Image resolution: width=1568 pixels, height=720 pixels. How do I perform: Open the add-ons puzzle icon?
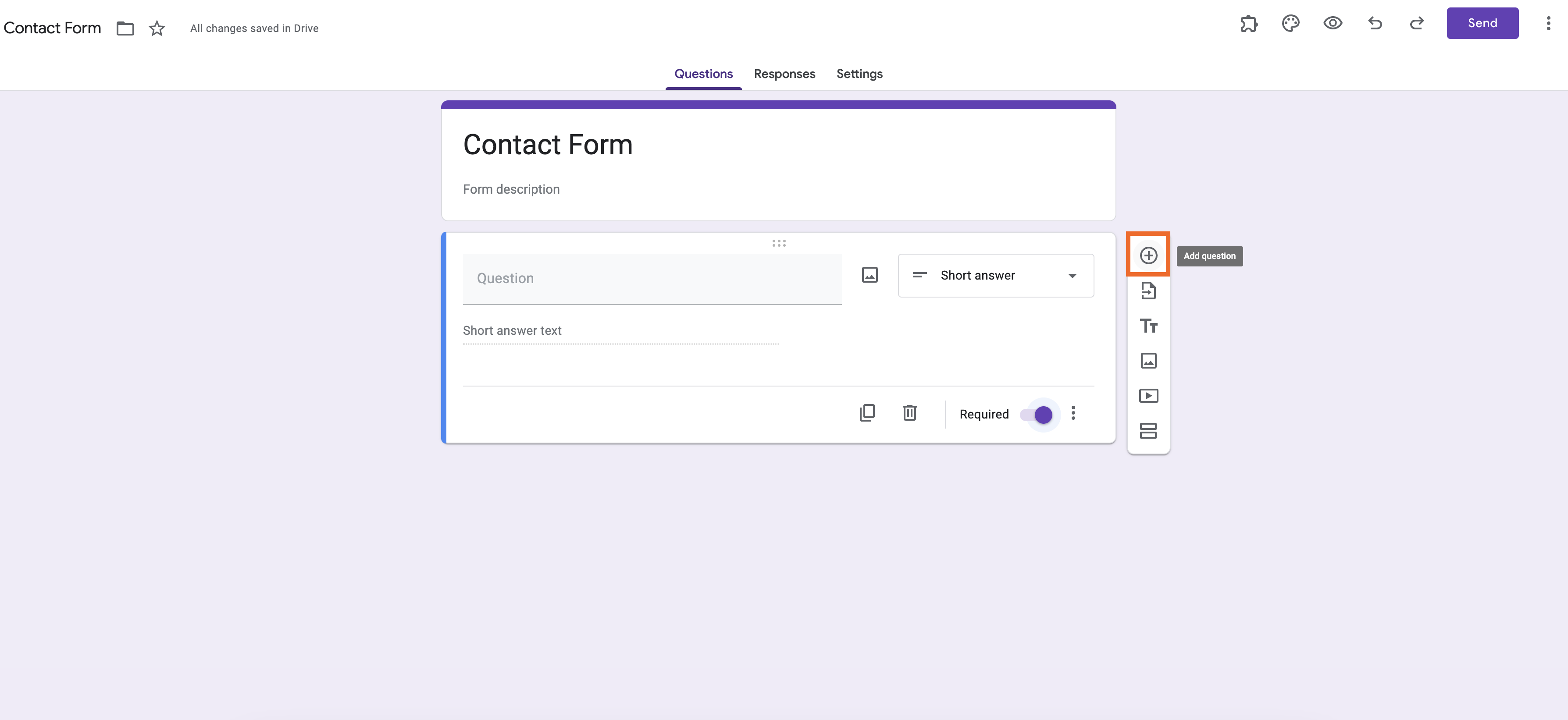[1248, 23]
